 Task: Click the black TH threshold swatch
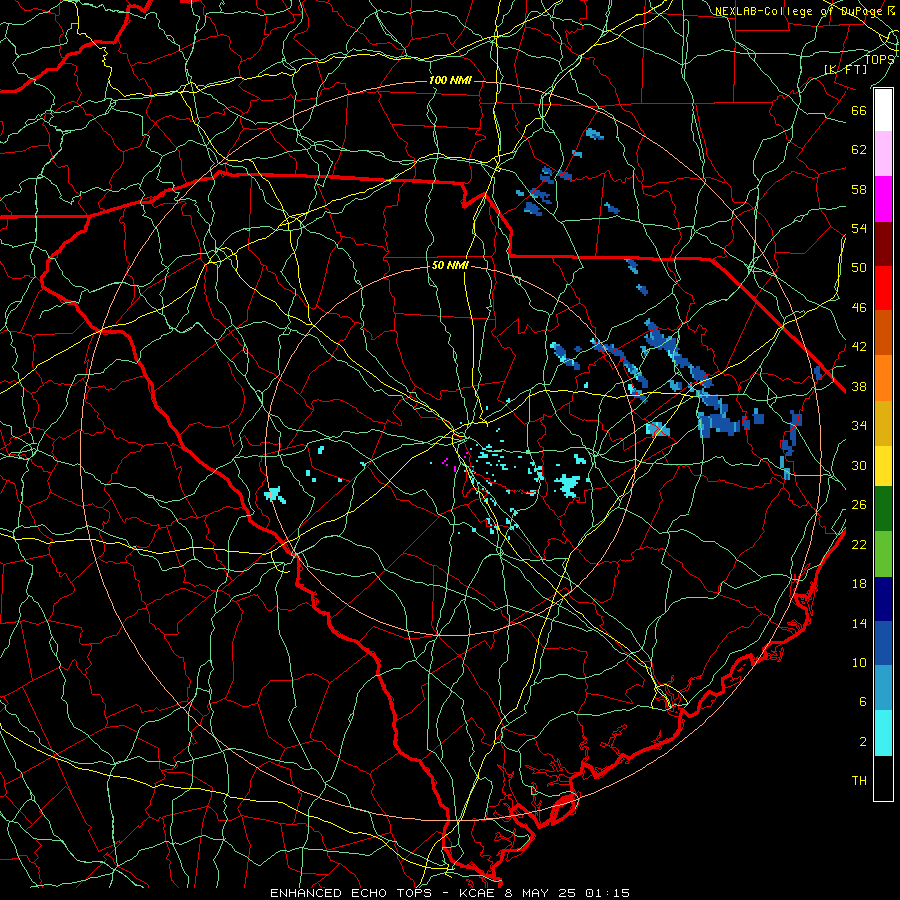pyautogui.click(x=883, y=778)
